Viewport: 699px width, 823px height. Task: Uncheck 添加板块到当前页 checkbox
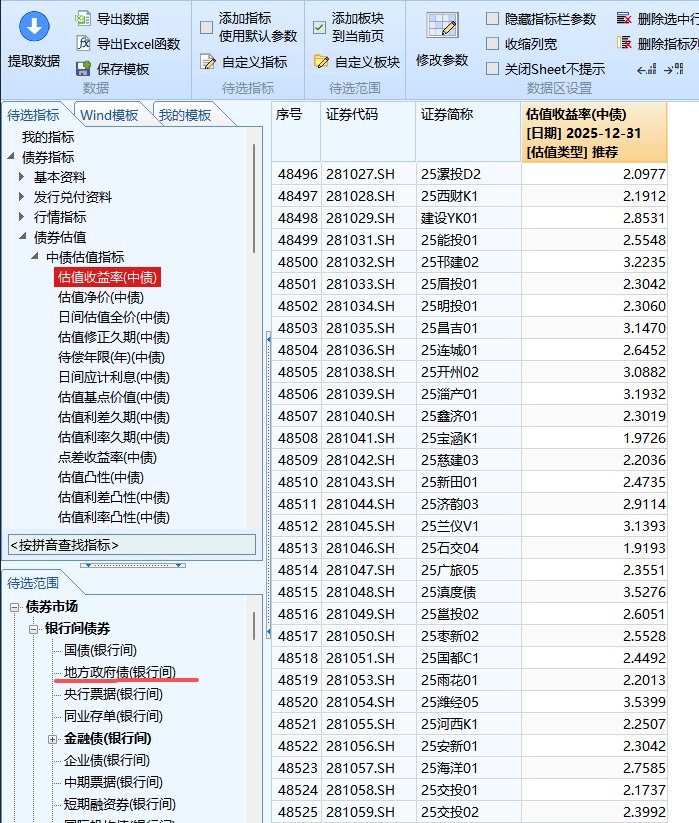(319, 27)
